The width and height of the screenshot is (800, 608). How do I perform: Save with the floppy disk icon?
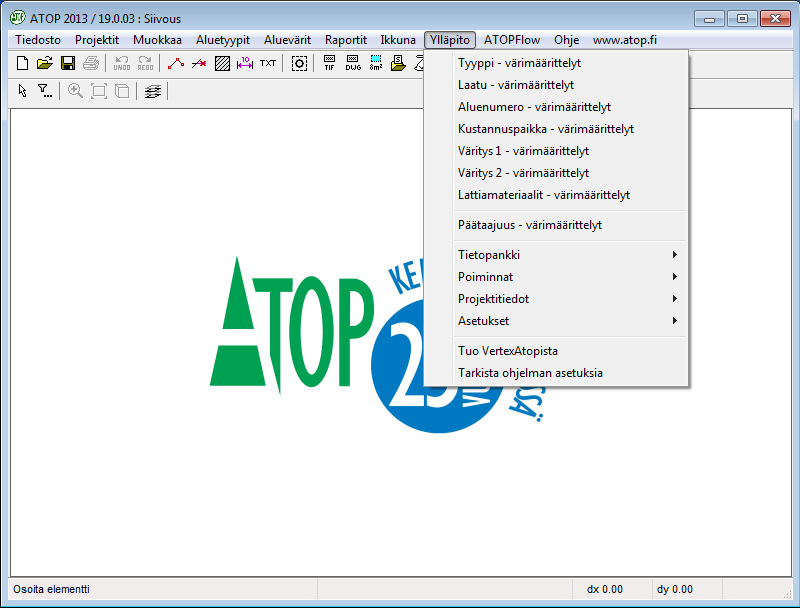68,63
